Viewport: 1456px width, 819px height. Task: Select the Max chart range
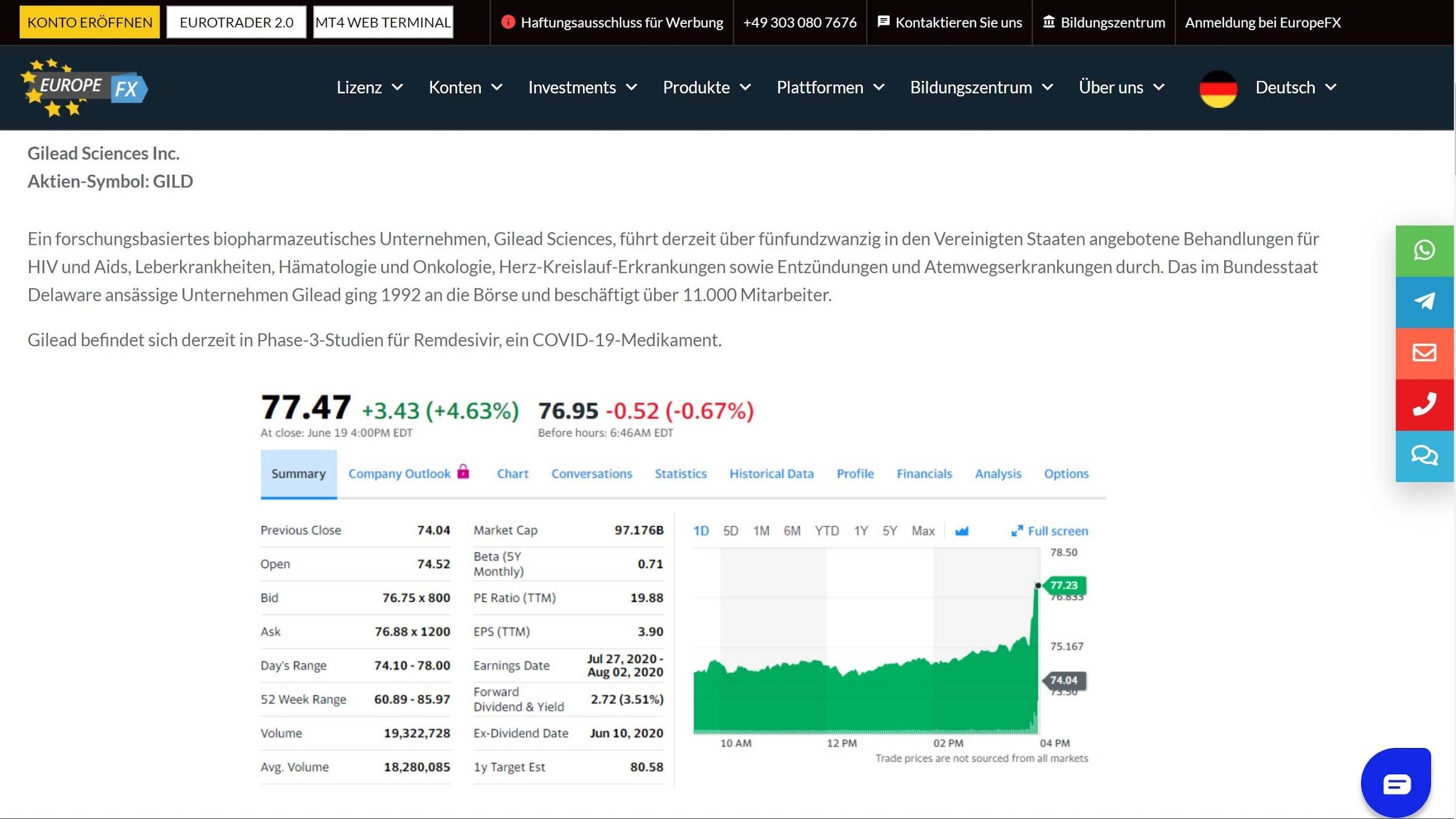click(923, 531)
